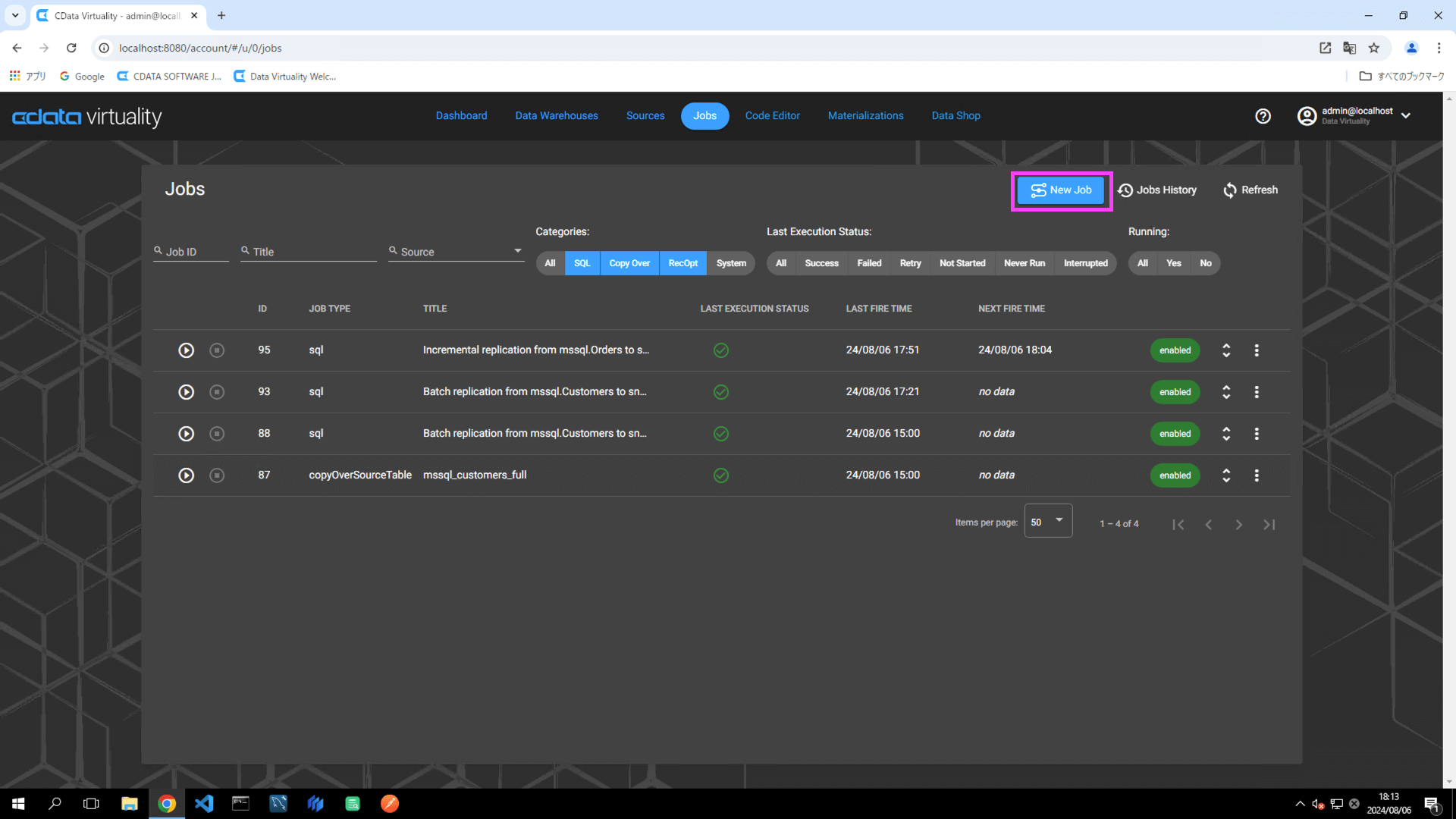The width and height of the screenshot is (1456, 819).
Task: Open three-dot menu for job 88
Action: [1257, 434]
